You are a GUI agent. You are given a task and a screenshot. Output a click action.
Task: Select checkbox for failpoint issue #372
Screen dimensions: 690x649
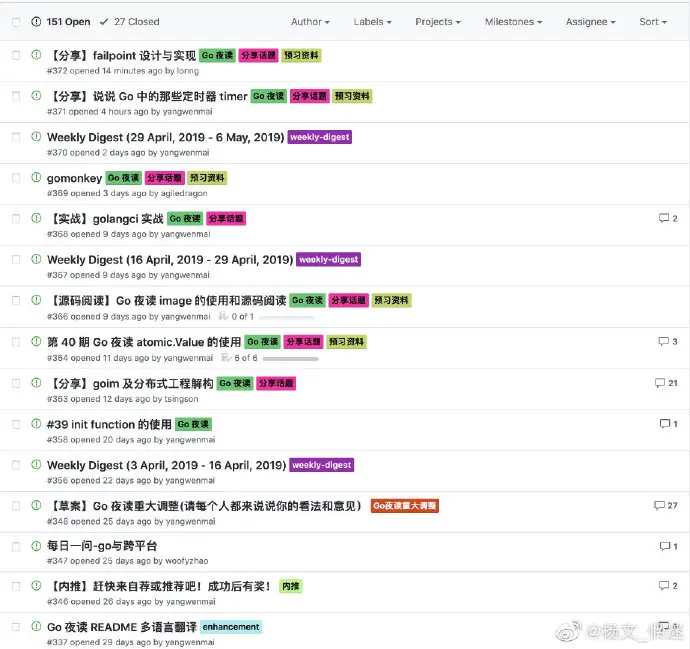point(16,55)
